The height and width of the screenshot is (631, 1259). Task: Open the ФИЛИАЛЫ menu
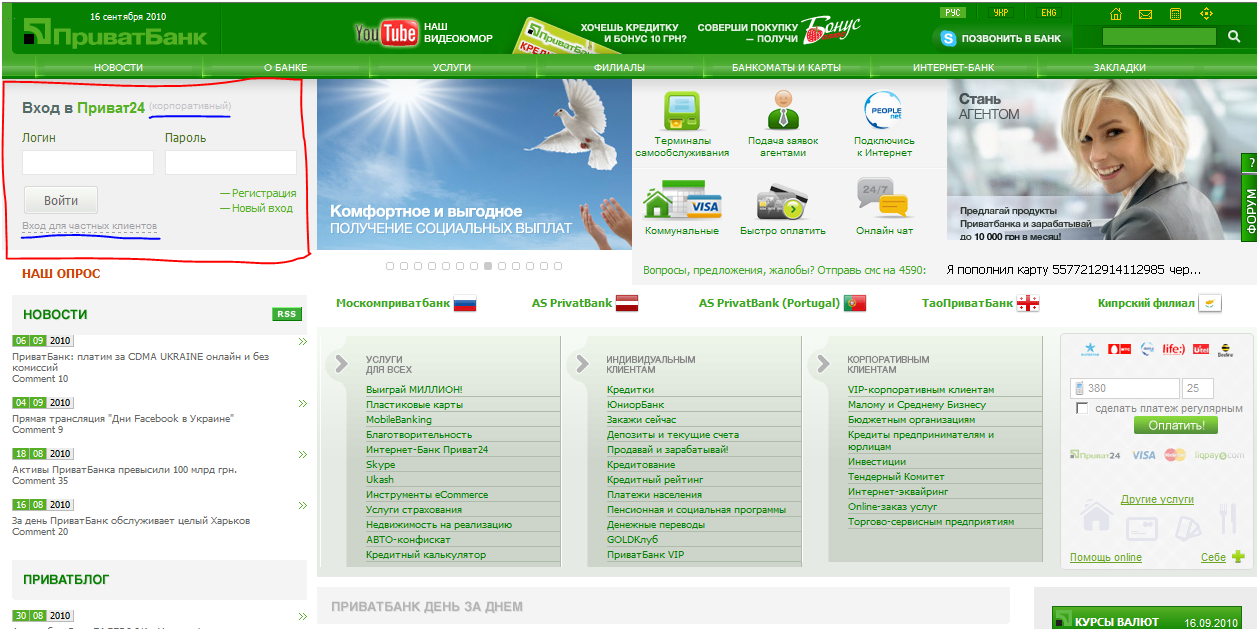(619, 68)
